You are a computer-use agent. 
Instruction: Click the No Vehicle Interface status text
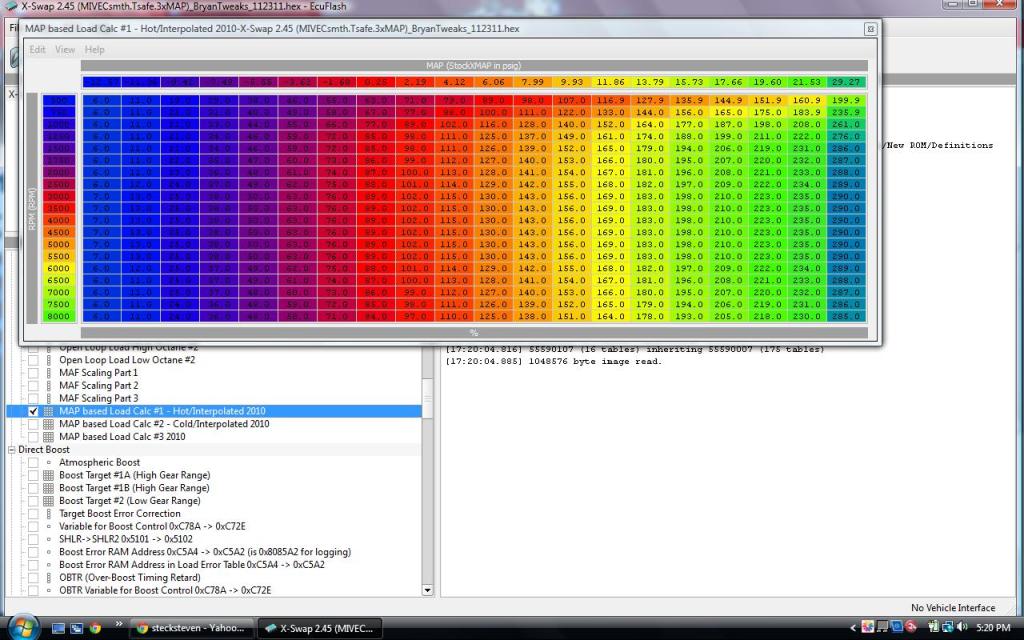pyautogui.click(x=953, y=608)
